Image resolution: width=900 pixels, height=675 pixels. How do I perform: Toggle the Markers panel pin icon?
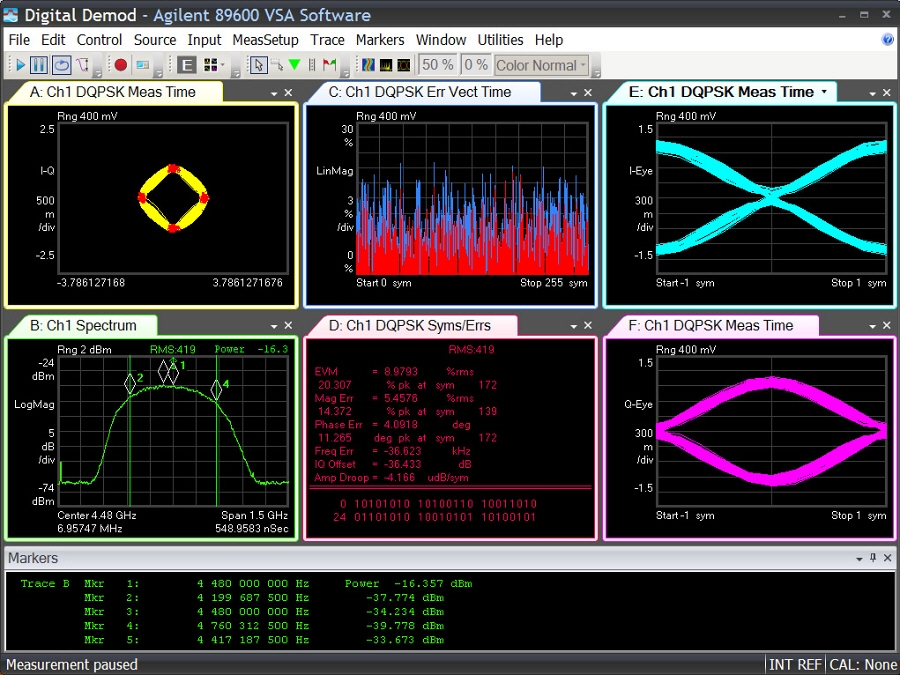tap(873, 557)
